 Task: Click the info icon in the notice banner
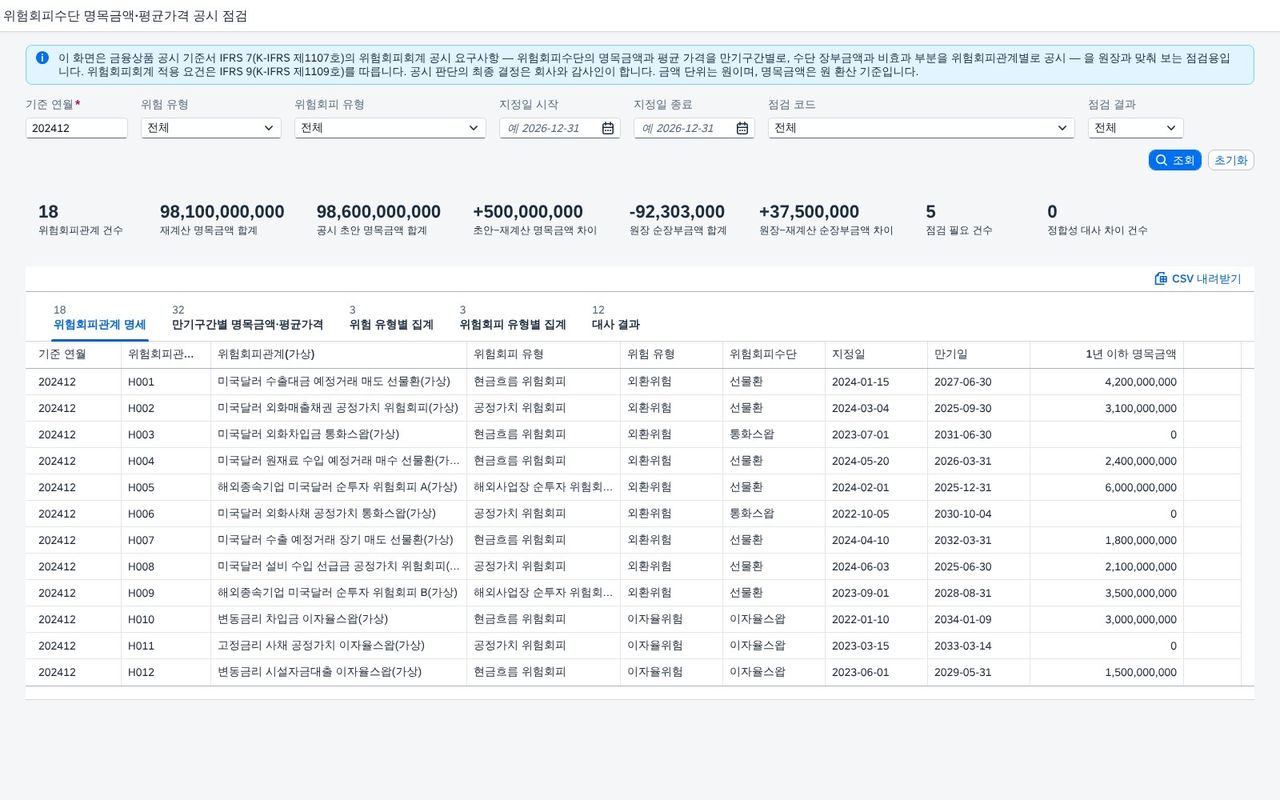[x=42, y=58]
